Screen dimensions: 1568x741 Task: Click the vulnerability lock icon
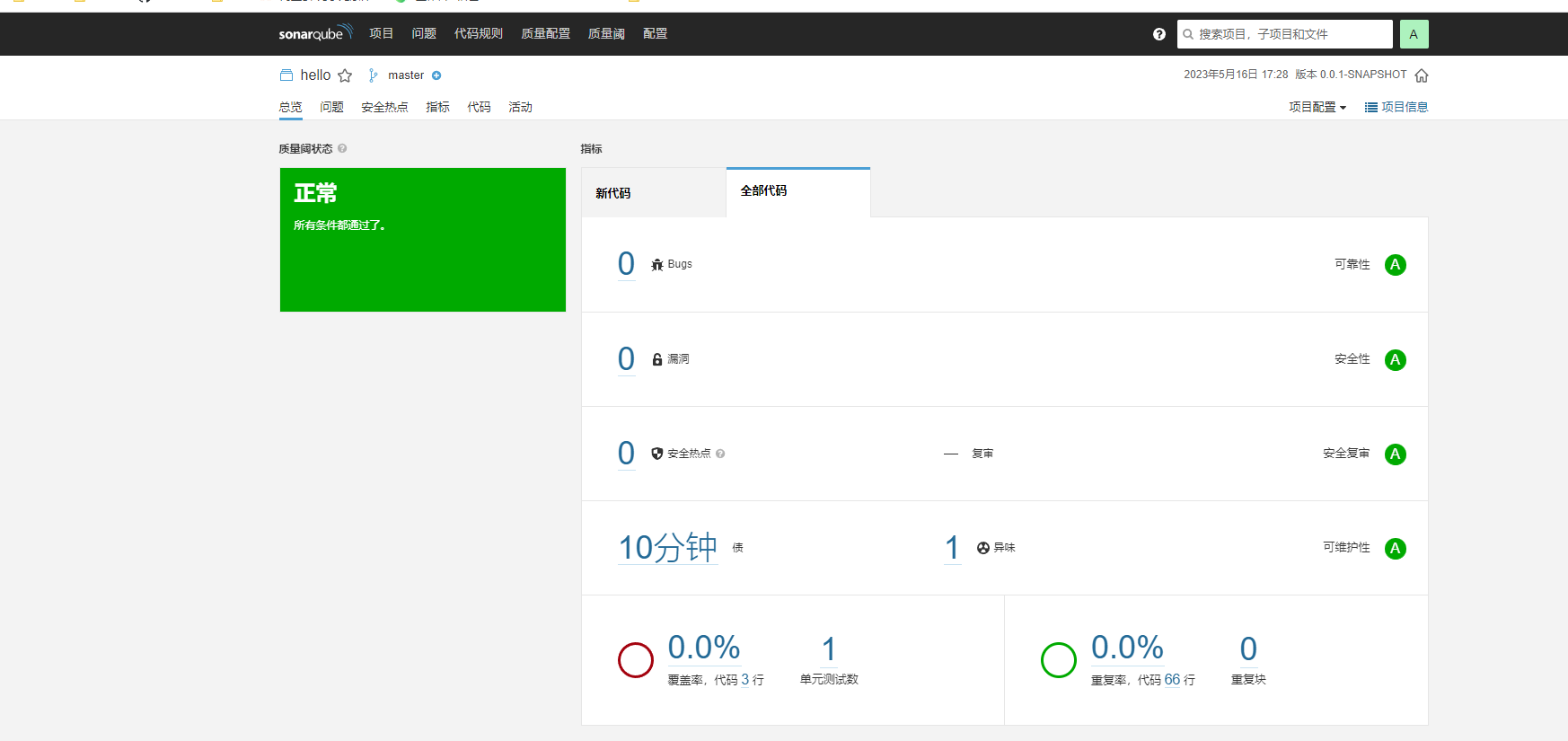click(x=657, y=359)
